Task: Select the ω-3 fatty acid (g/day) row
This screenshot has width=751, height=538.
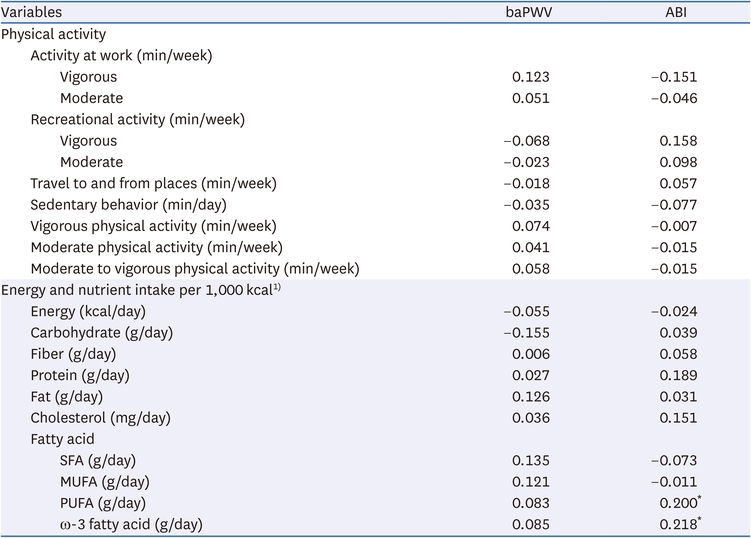Action: 375,525
